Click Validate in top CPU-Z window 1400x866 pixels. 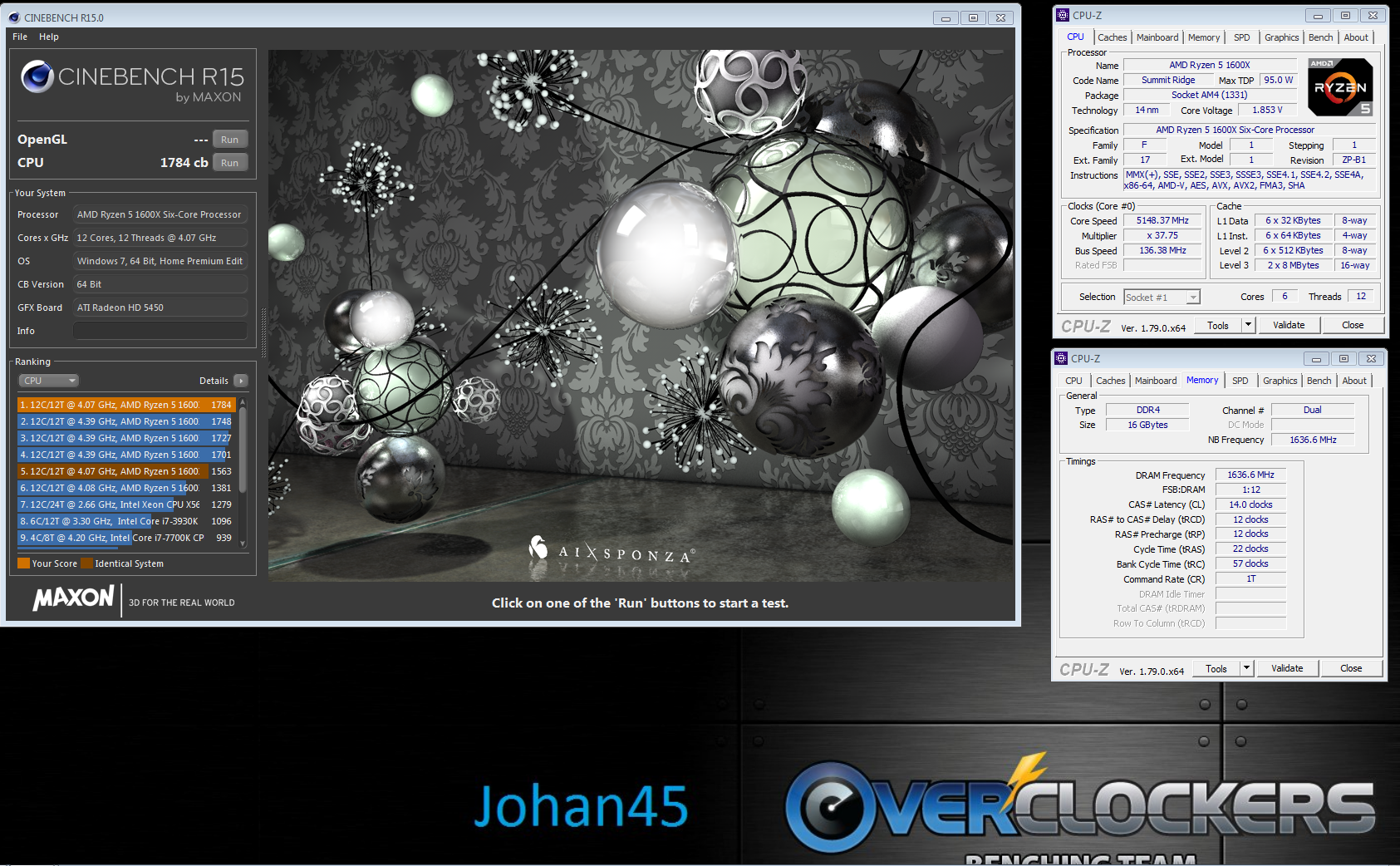[x=1289, y=325]
